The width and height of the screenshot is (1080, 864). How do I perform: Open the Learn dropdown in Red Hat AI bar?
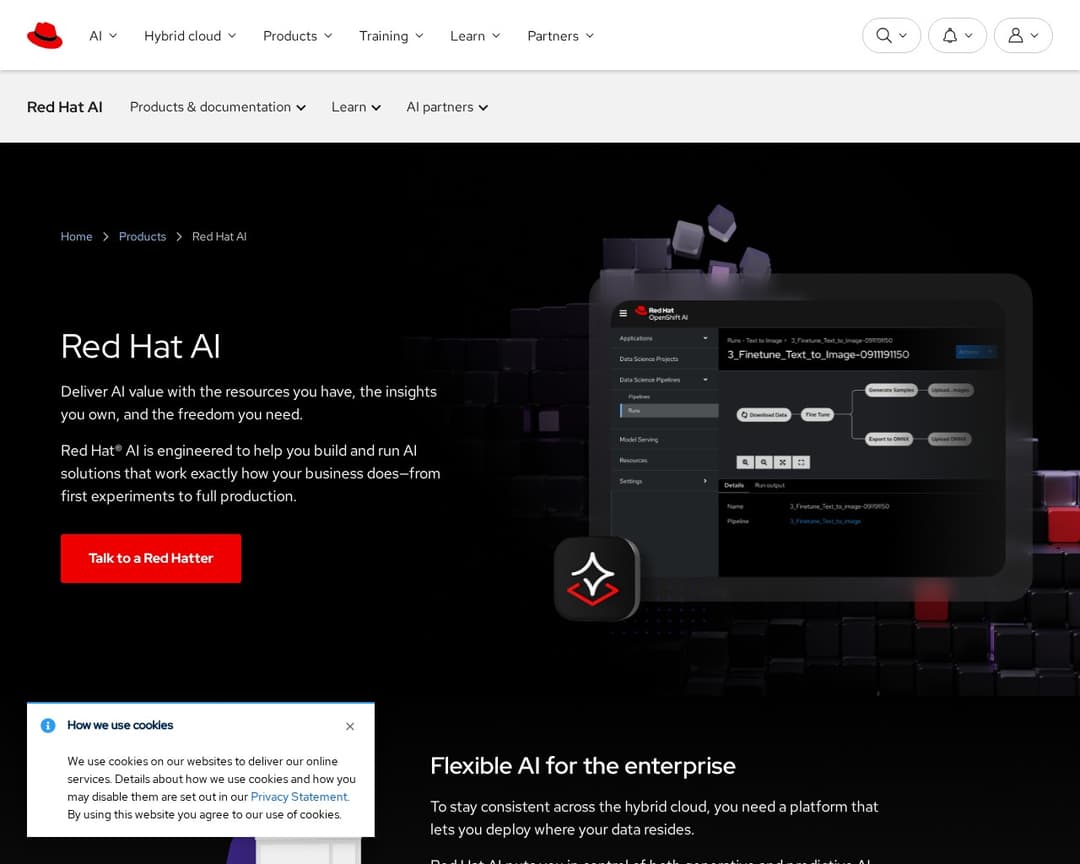click(x=356, y=107)
